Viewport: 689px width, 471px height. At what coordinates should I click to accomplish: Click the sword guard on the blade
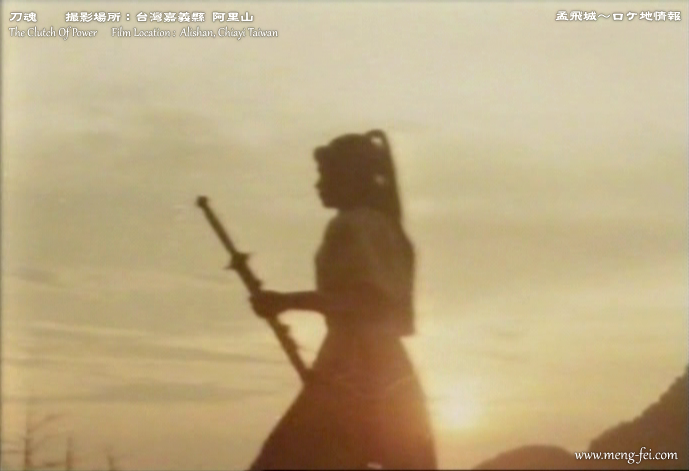point(238,264)
